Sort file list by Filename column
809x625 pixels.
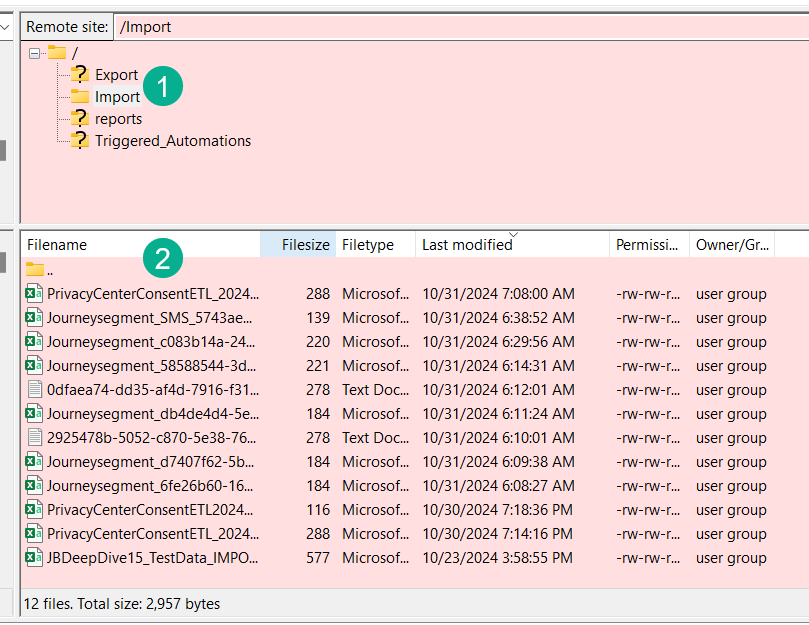coord(57,245)
